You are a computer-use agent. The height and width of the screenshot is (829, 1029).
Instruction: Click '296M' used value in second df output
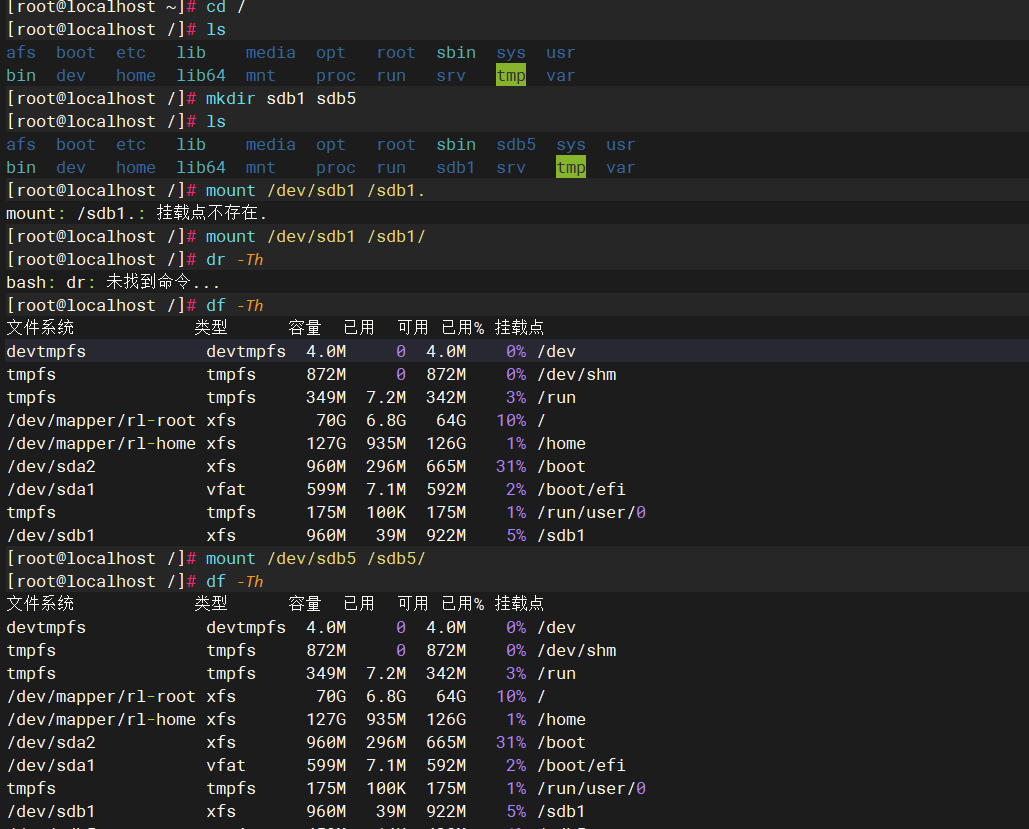coord(386,742)
